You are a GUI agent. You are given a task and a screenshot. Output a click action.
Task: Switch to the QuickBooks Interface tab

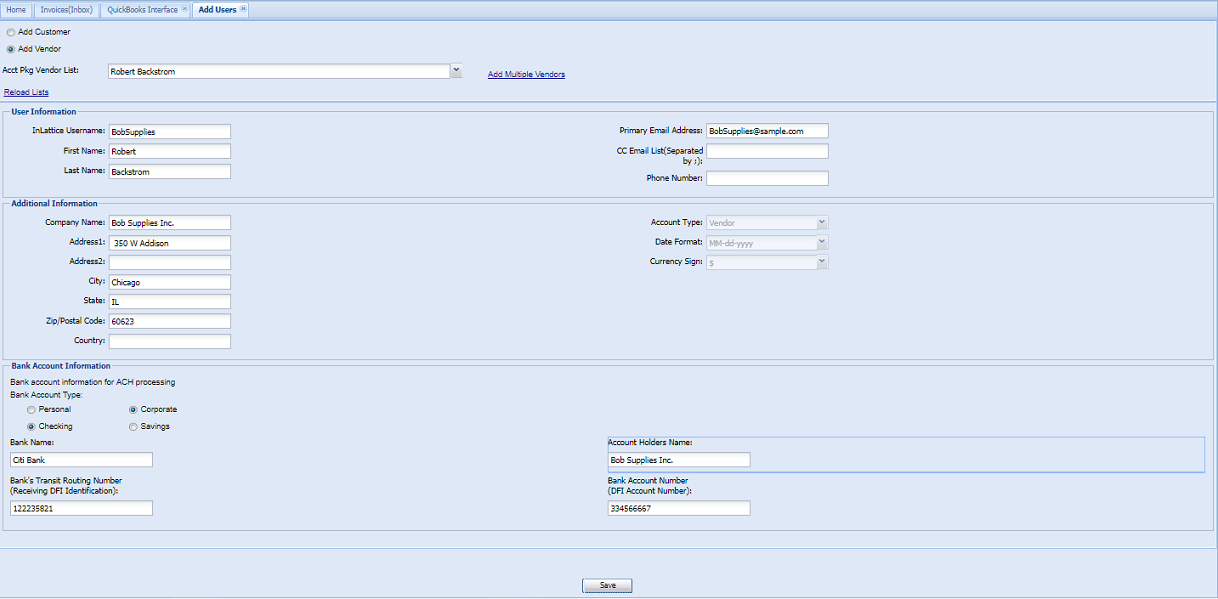tap(142, 10)
